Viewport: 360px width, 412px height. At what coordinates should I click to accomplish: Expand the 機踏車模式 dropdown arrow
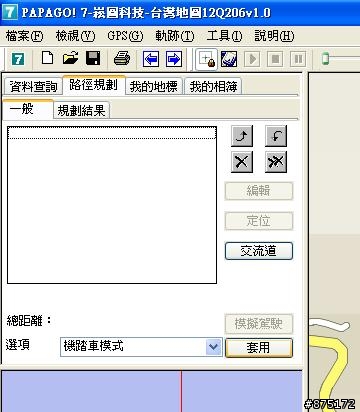click(x=213, y=347)
